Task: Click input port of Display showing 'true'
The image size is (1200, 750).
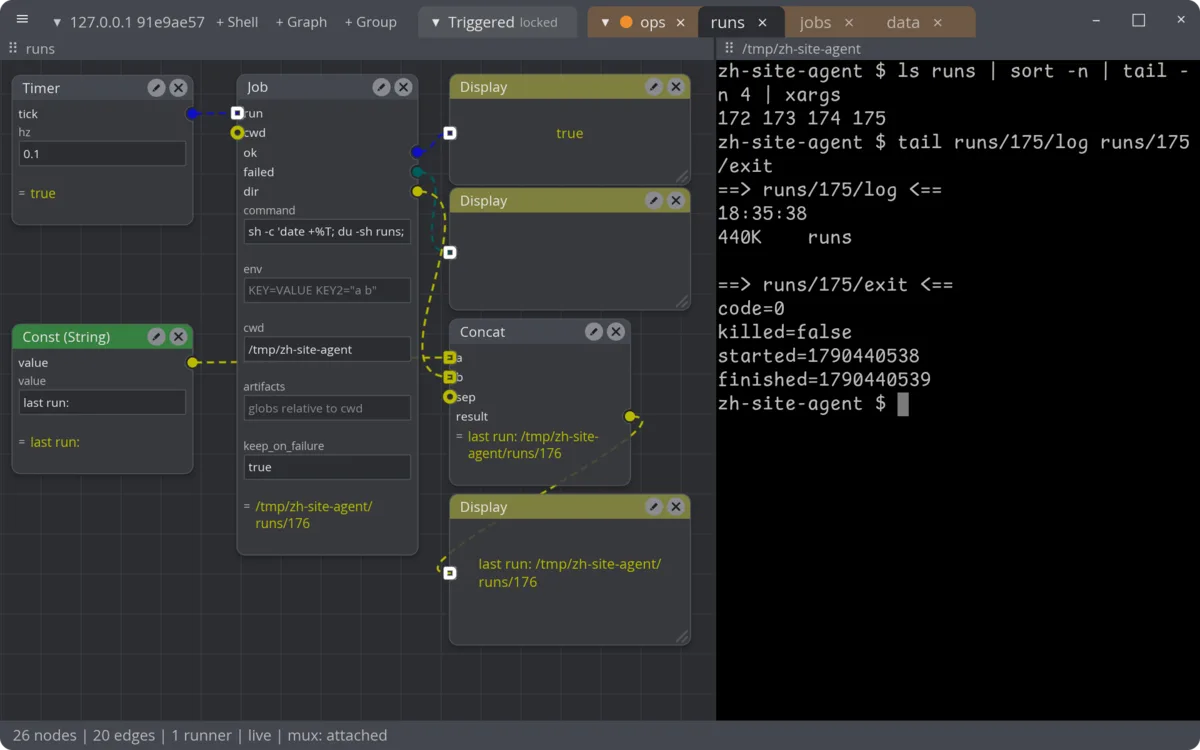Action: pyautogui.click(x=450, y=133)
